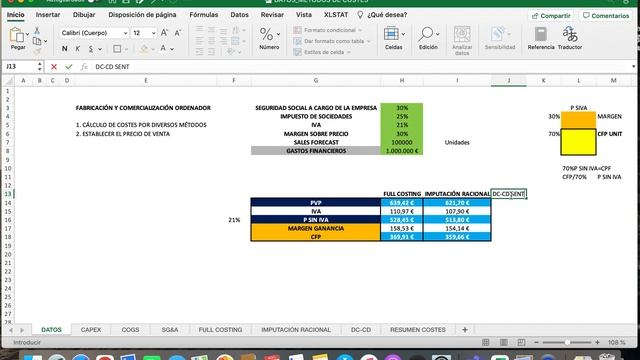This screenshot has width=640, height=360.
Task: Switch to the DC-CD sheet
Action: pyautogui.click(x=361, y=329)
